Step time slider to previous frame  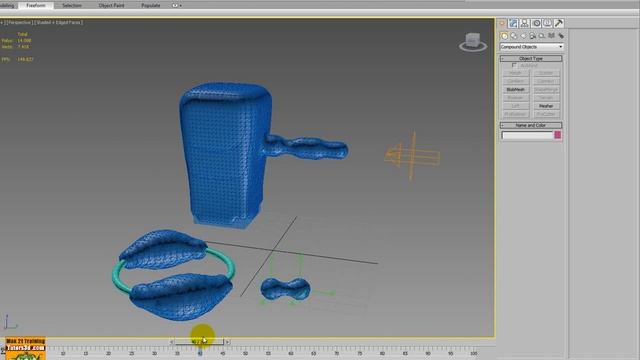point(172,342)
